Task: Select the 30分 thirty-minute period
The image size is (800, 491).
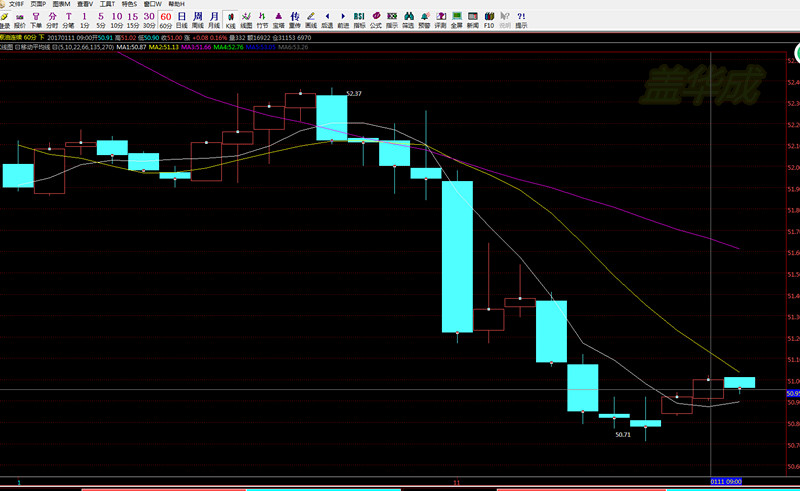Action: (149, 20)
